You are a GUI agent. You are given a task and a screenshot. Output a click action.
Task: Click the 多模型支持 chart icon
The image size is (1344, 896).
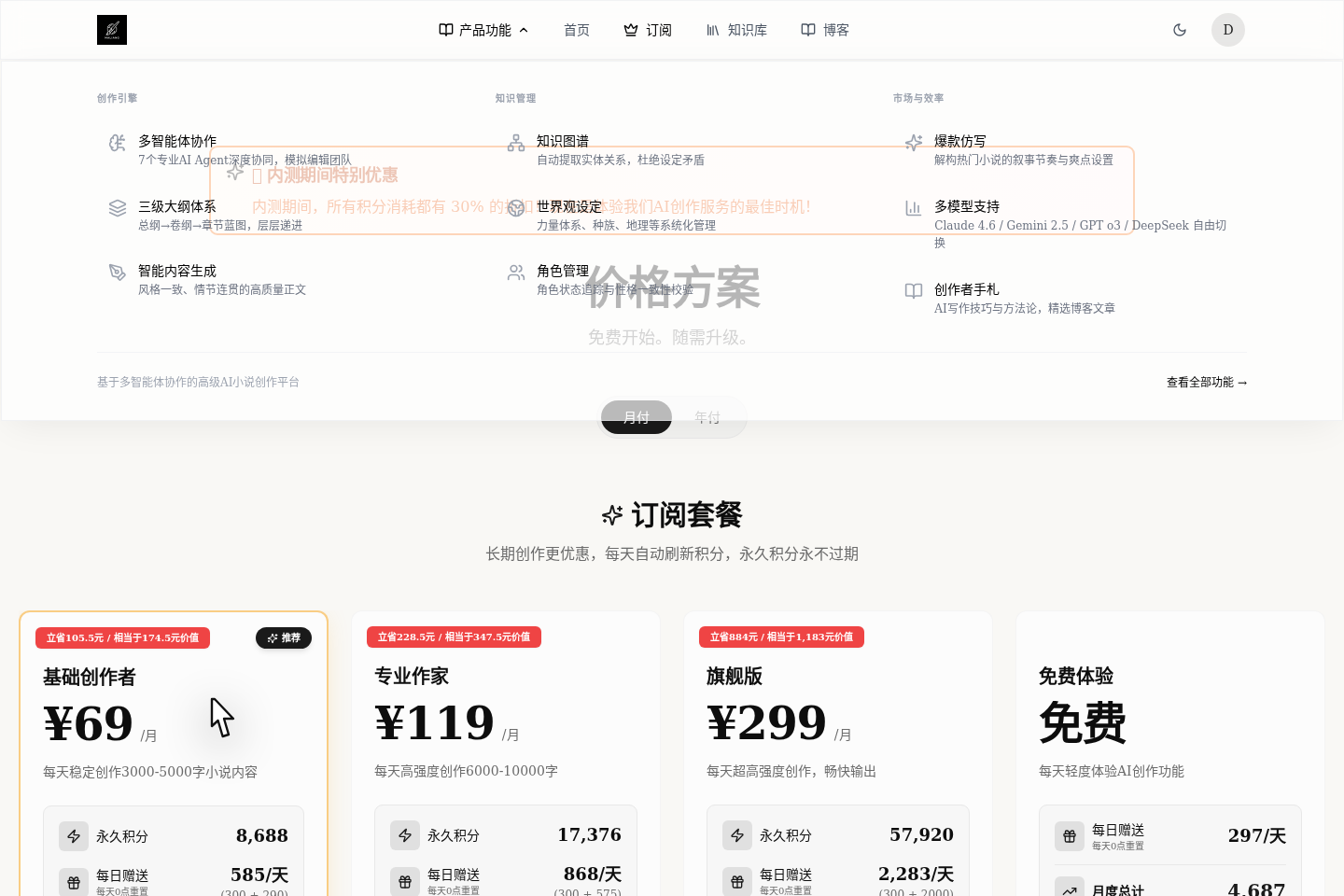(x=914, y=207)
